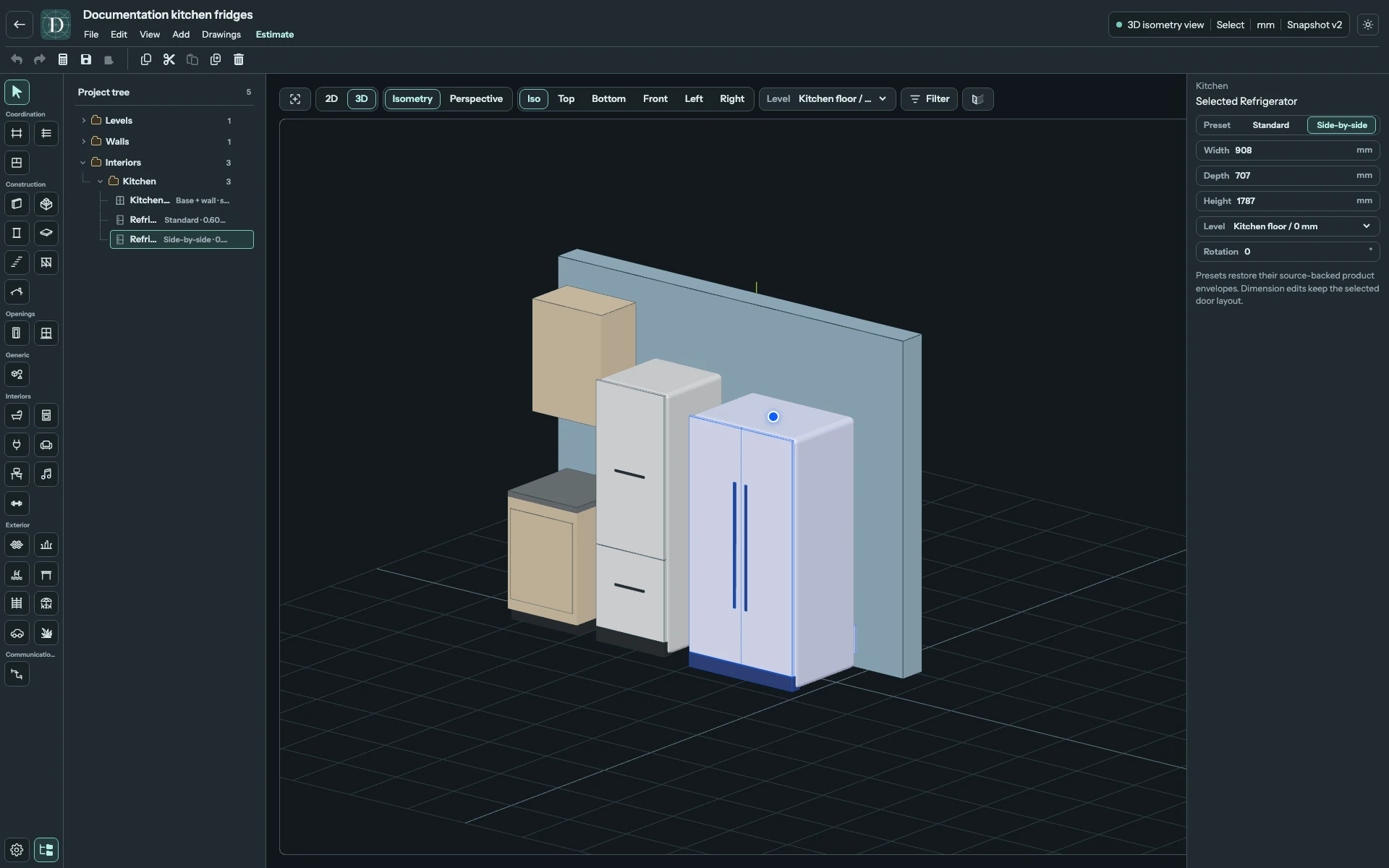The image size is (1389, 868).
Task: Select the Standard refrigerator preset
Action: click(1270, 125)
